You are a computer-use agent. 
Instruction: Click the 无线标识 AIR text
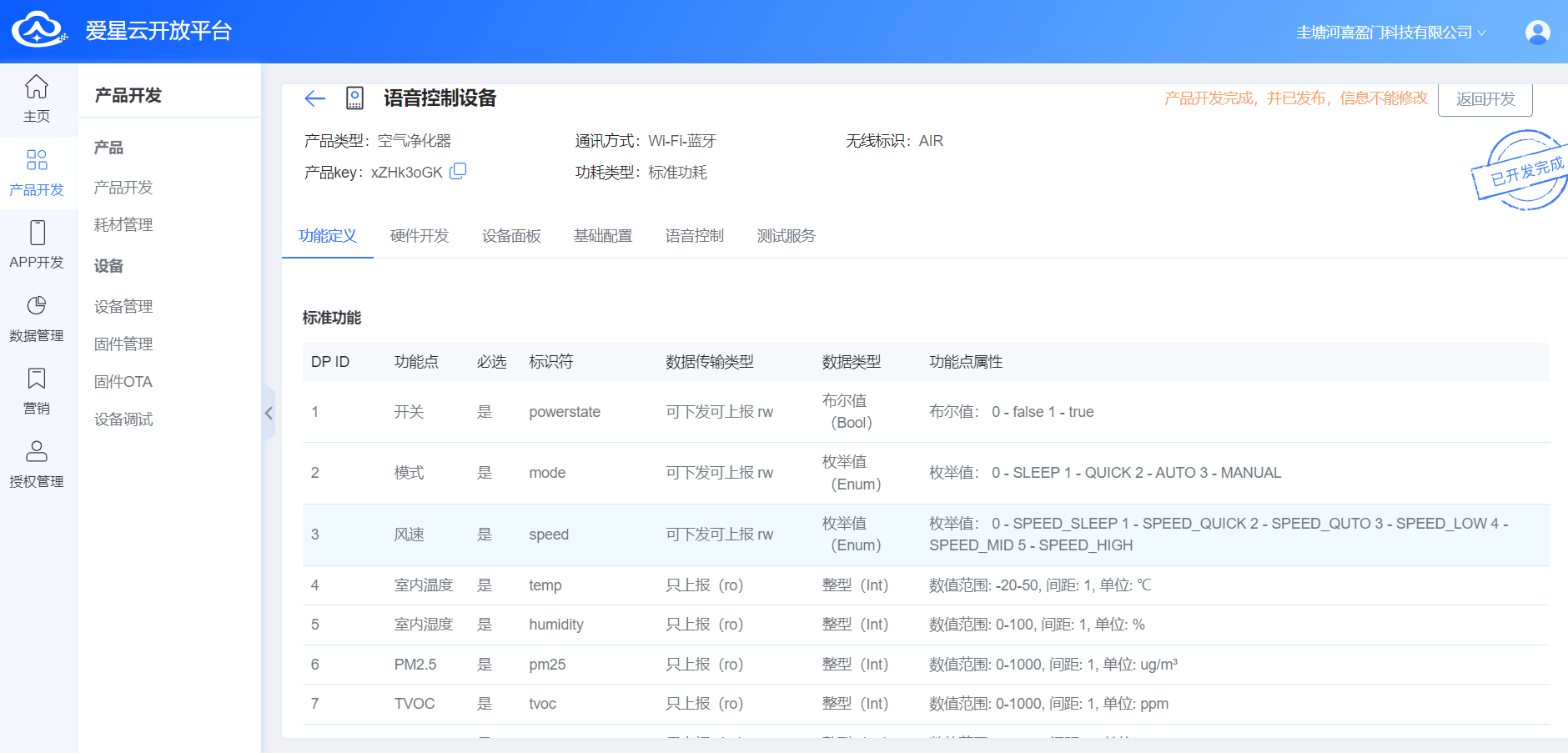[x=894, y=141]
